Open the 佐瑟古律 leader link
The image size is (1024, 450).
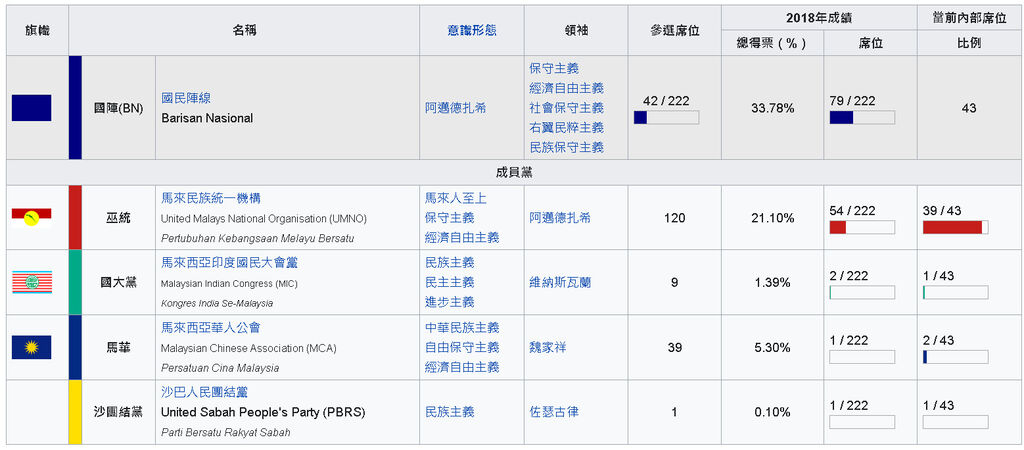click(x=554, y=412)
